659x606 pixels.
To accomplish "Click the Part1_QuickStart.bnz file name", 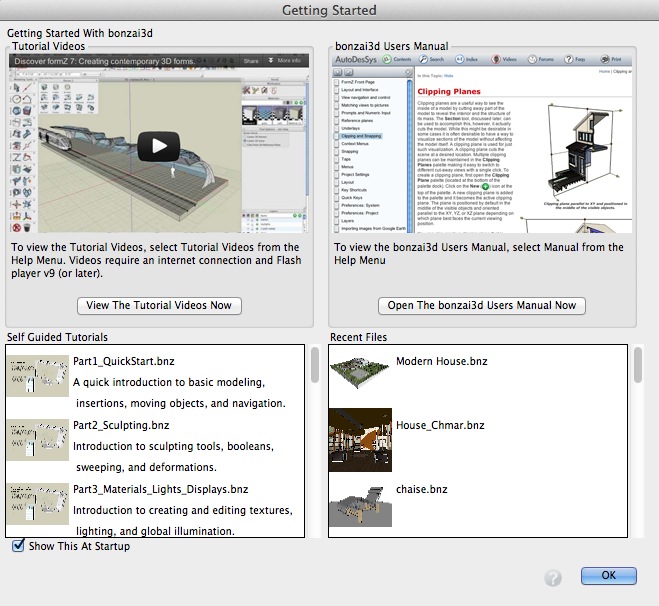I will tap(124, 361).
